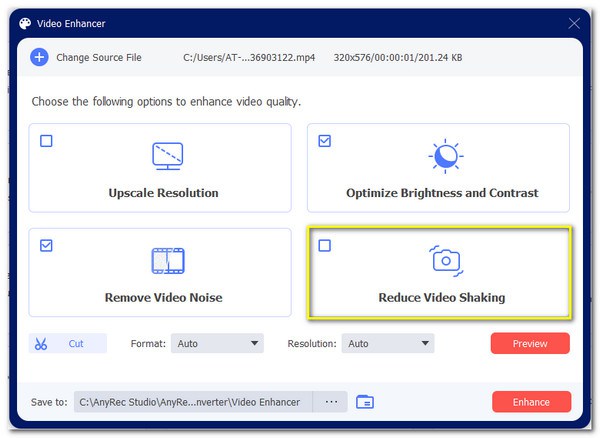Image resolution: width=600 pixels, height=438 pixels.
Task: Click the Preview button
Action: point(530,343)
